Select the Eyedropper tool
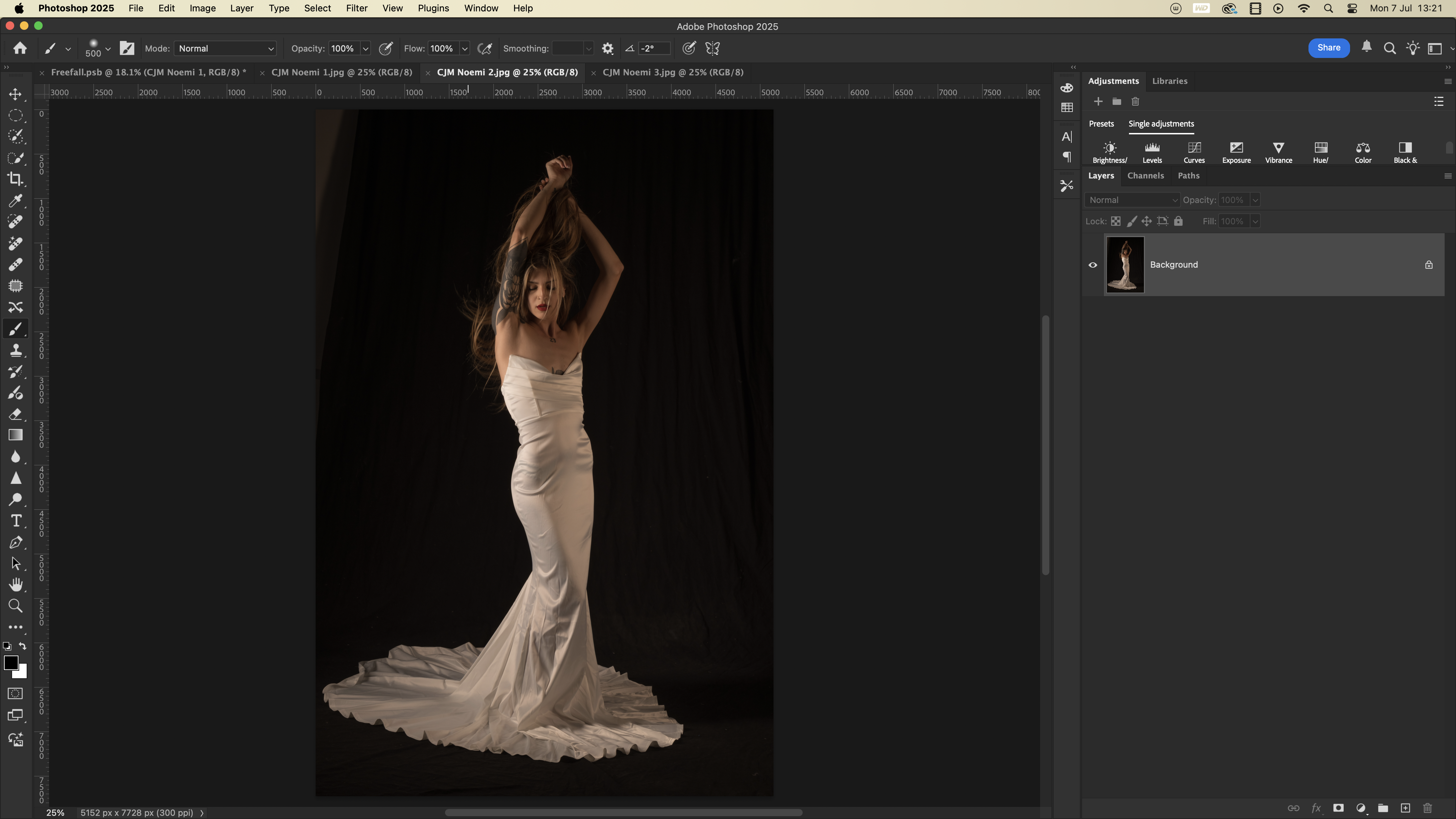1456x819 pixels. [x=15, y=200]
